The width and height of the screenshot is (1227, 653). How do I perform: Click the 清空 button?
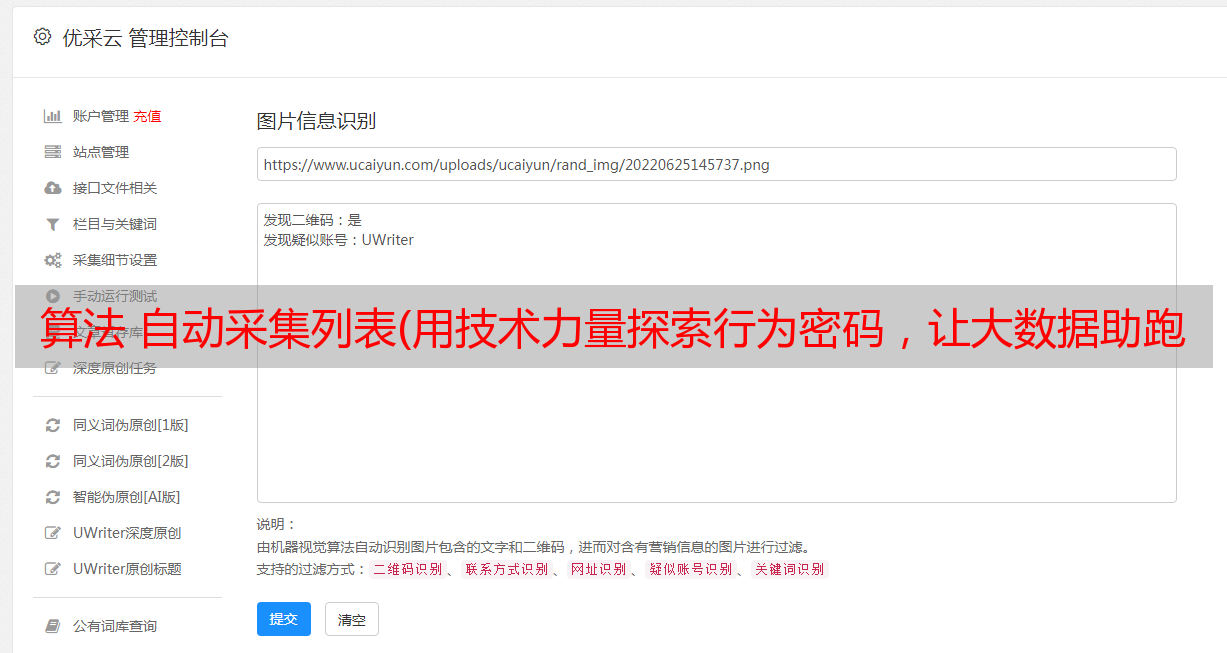point(352,619)
